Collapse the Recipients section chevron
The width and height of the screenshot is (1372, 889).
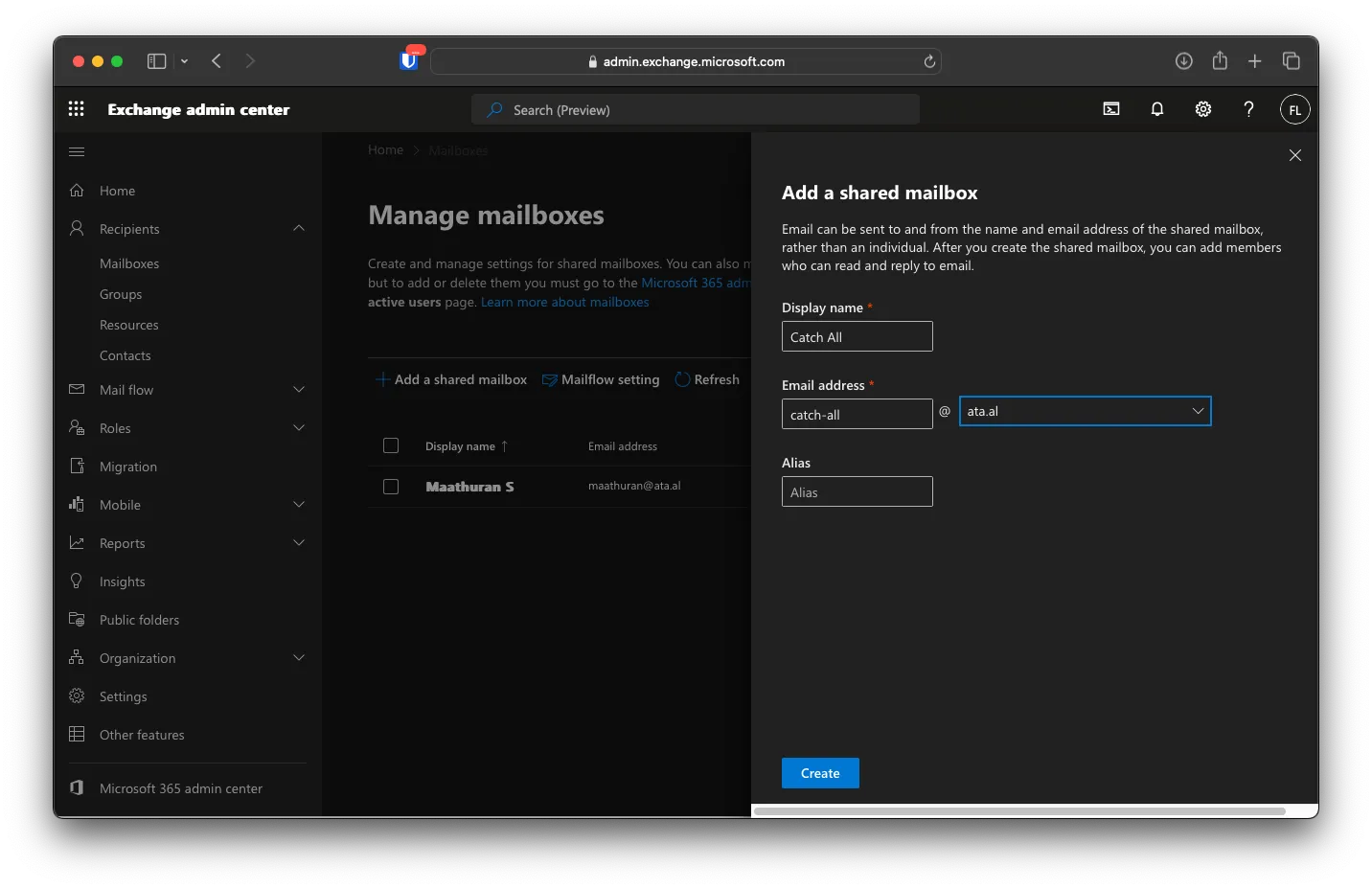click(x=299, y=228)
